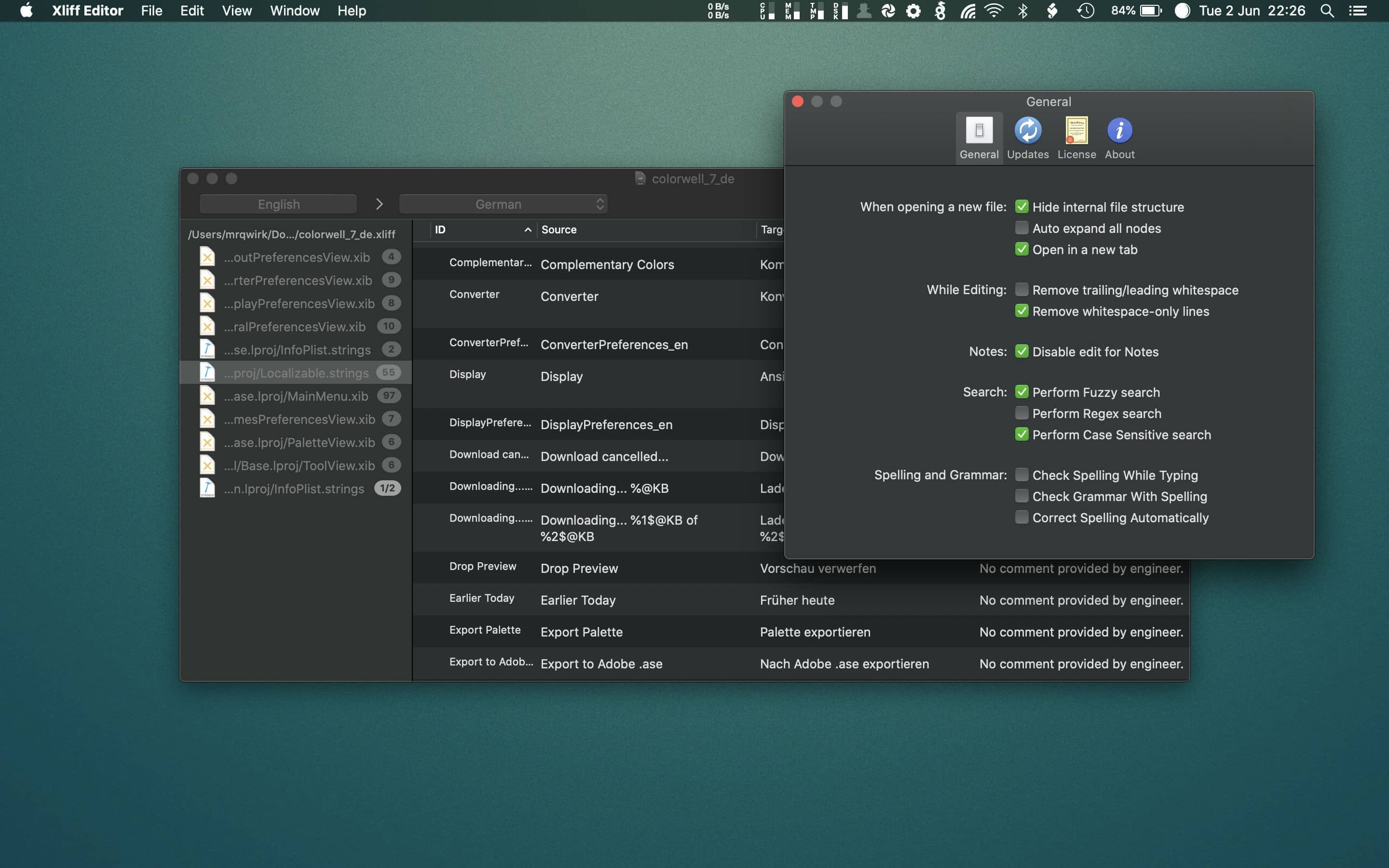The width and height of the screenshot is (1389, 868).
Task: Click the History menu bar icon
Action: [1085, 11]
